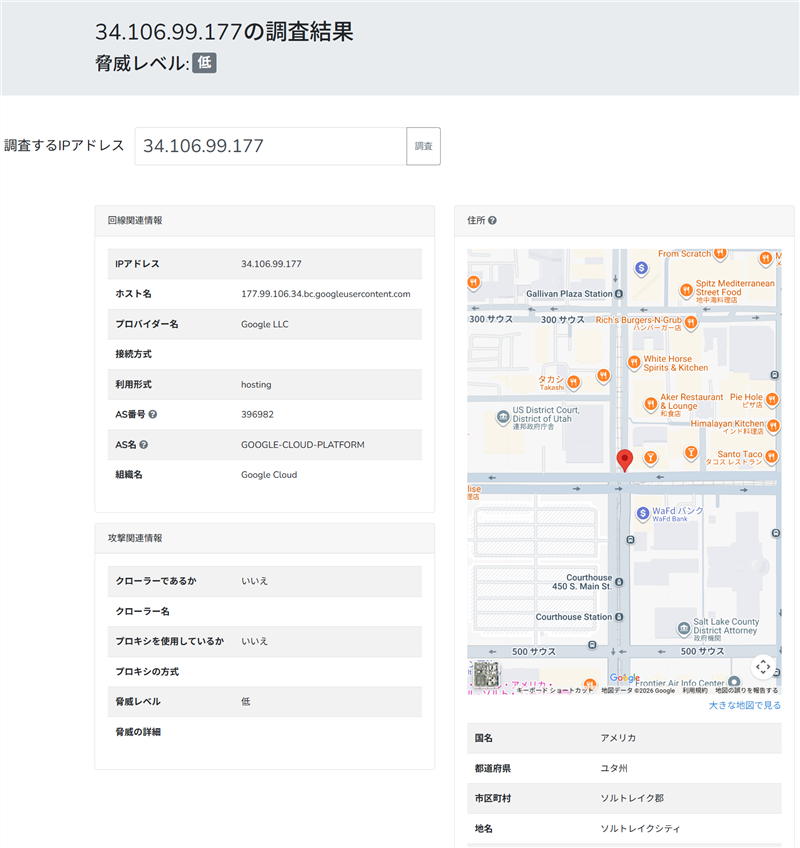Screen dimensions: 800x848
Task: Open the map camera controls button
Action: click(762, 666)
